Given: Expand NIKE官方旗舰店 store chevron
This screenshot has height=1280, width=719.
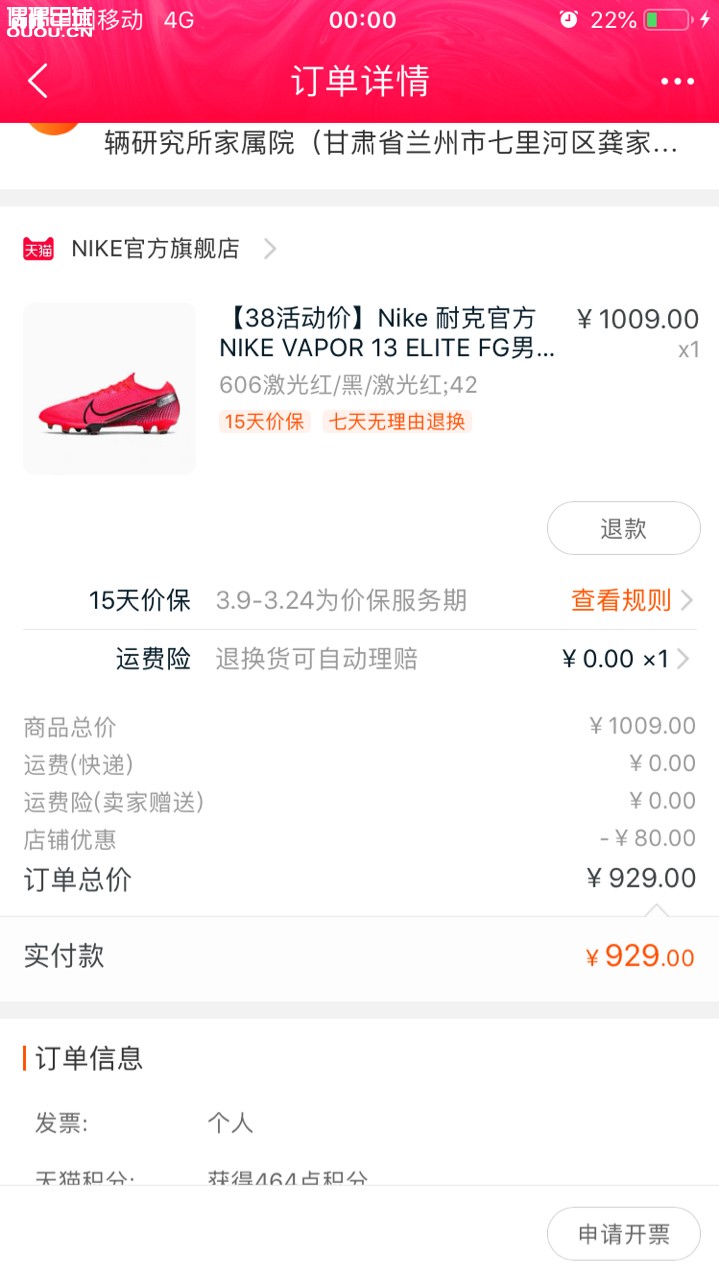Looking at the screenshot, I should [x=270, y=249].
